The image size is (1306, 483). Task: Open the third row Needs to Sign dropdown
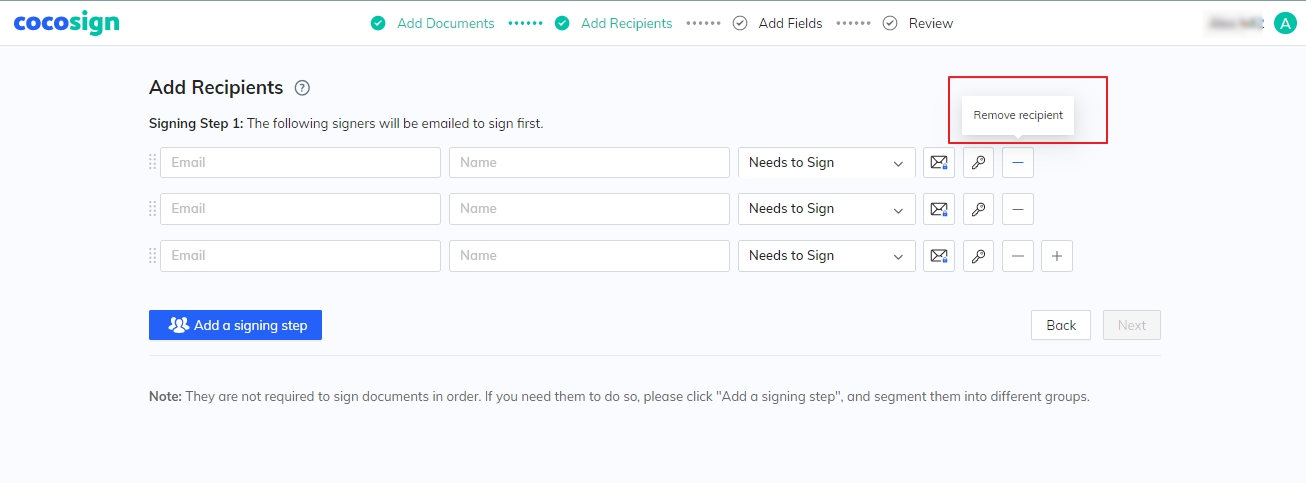(827, 256)
